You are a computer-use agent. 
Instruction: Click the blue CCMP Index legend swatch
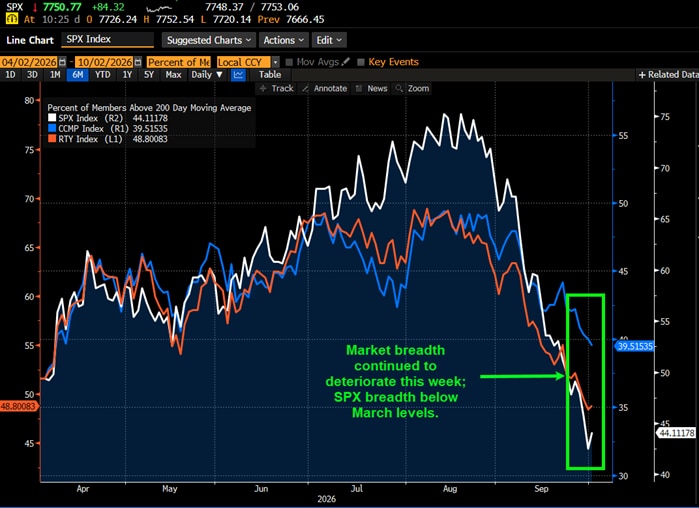coord(52,129)
